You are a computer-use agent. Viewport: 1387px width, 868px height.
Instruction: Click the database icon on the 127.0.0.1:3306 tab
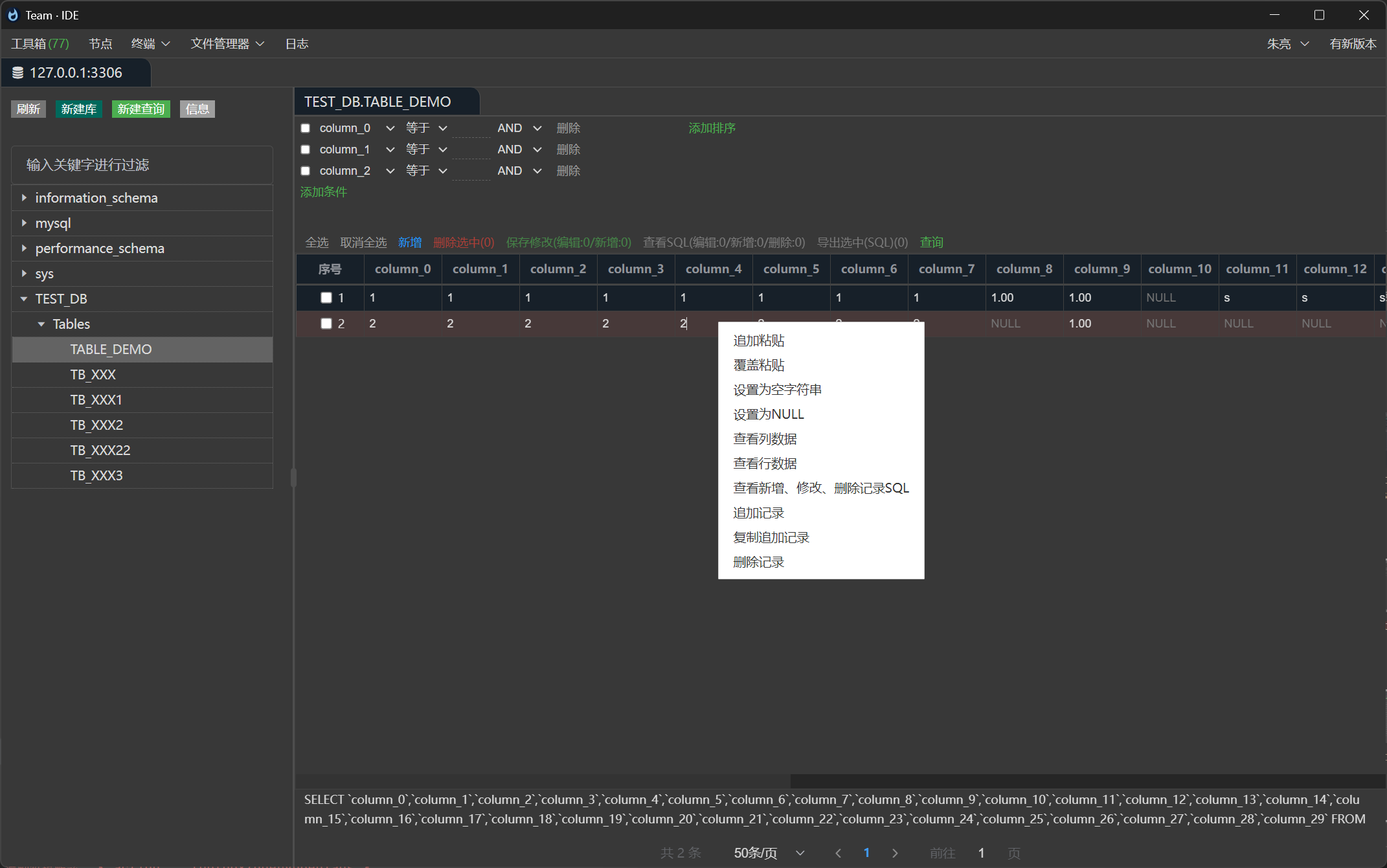coord(18,72)
